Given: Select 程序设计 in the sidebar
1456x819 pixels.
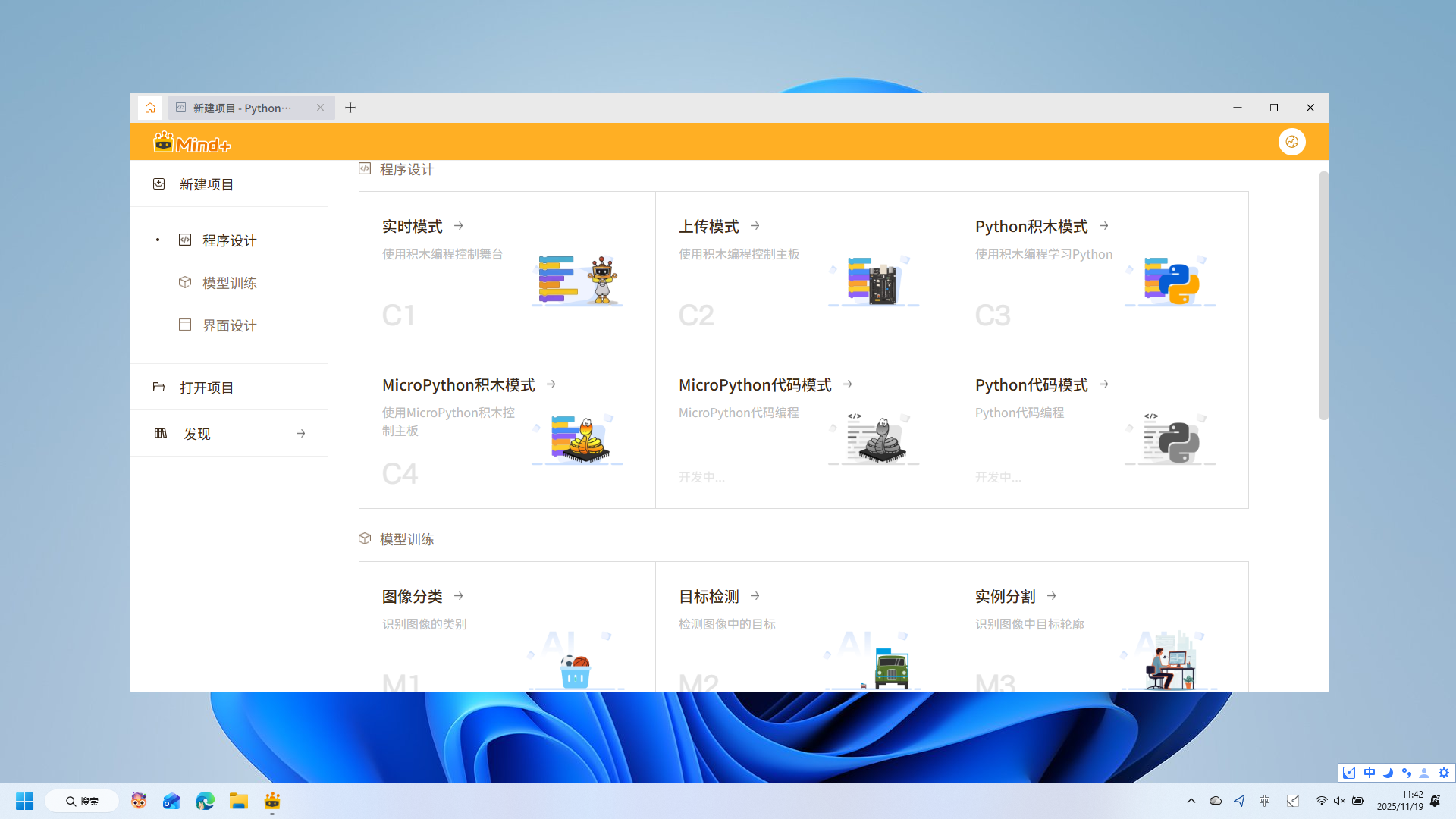Looking at the screenshot, I should point(229,240).
